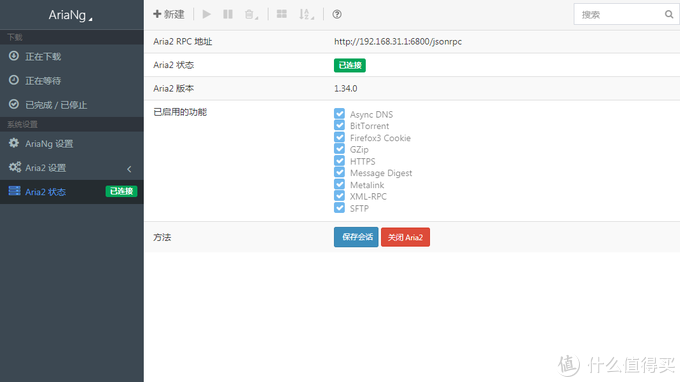Click Save Session (保存会话) button
Image resolution: width=680 pixels, height=382 pixels.
pos(356,237)
